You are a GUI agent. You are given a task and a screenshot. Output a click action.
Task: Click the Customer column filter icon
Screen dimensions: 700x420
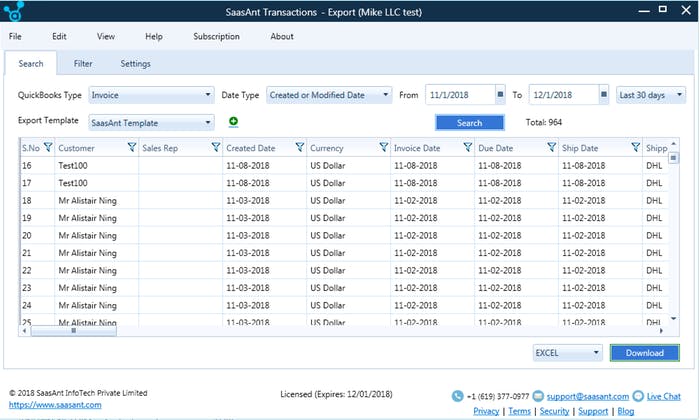(132, 147)
